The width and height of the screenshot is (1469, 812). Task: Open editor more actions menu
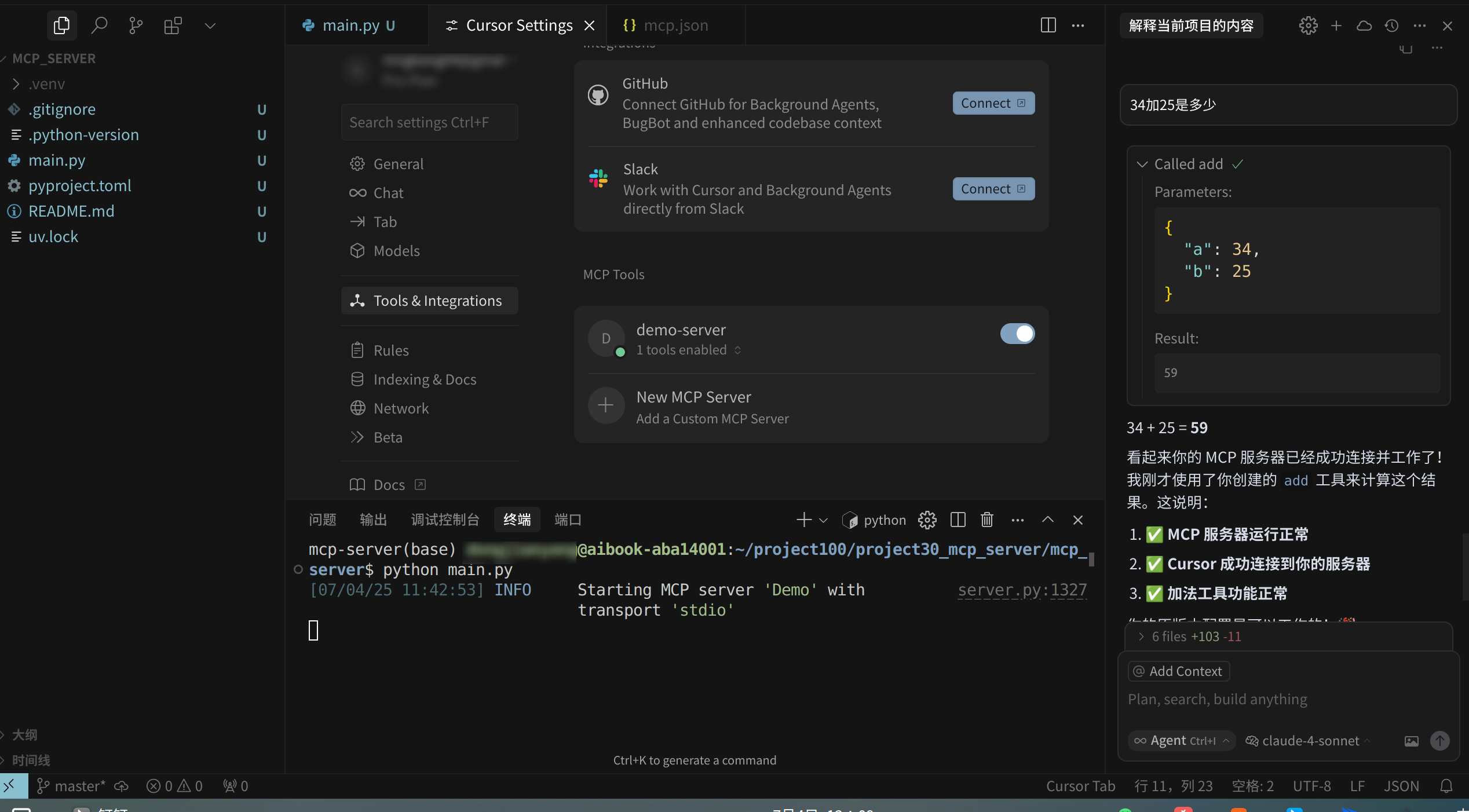[1078, 25]
